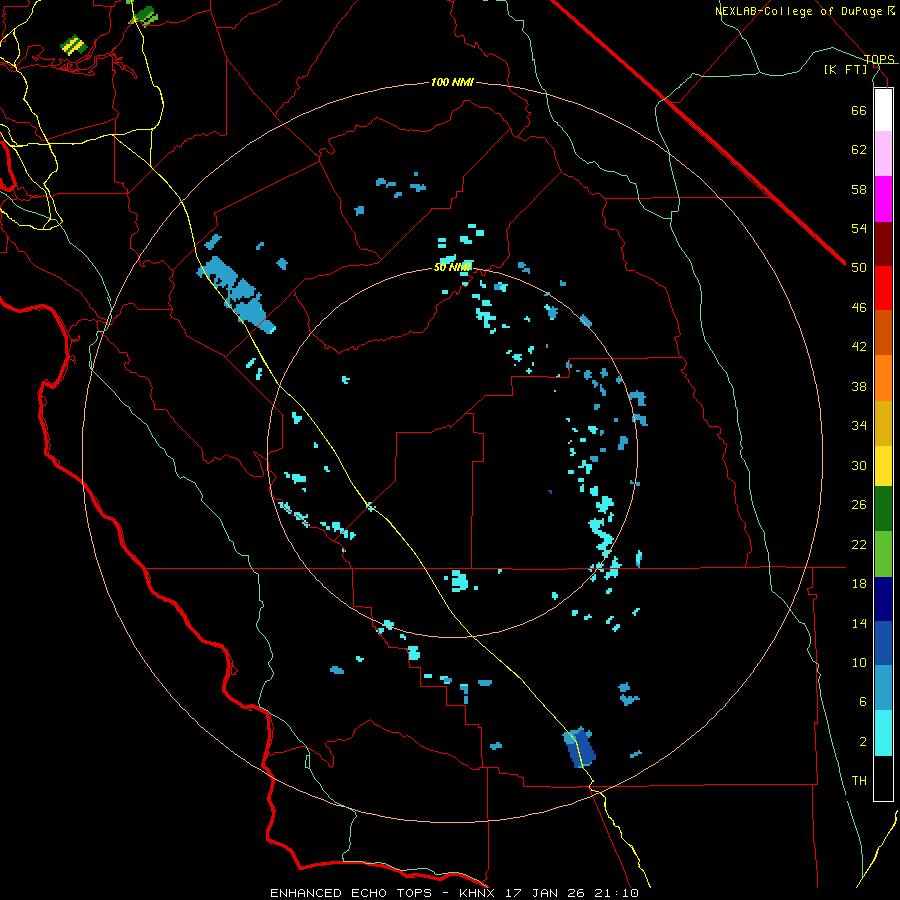Click the '10' legend value
This screenshot has width=900, height=900.
click(859, 662)
